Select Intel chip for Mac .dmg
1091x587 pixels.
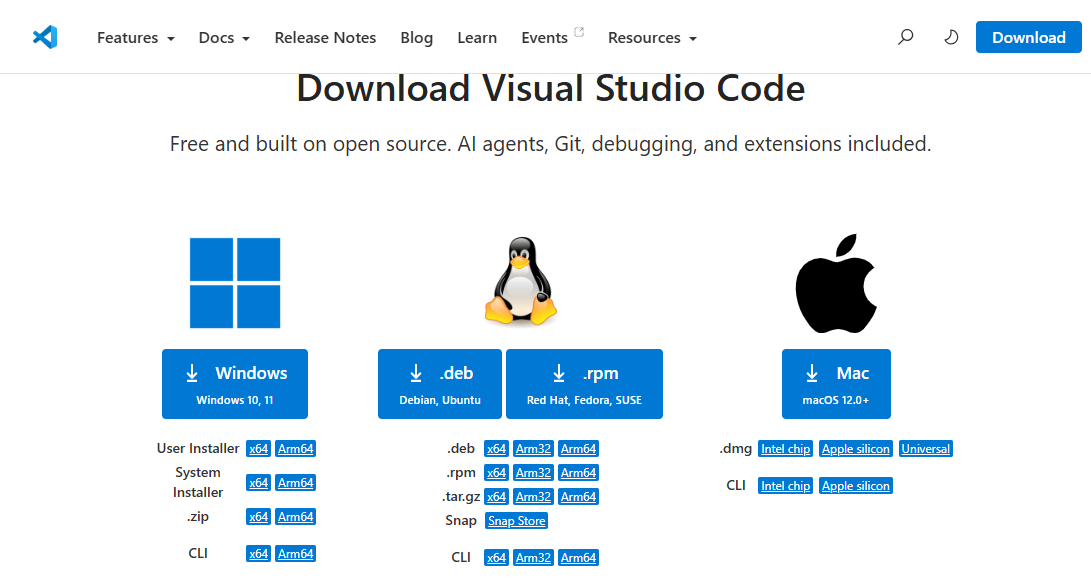[786, 449]
